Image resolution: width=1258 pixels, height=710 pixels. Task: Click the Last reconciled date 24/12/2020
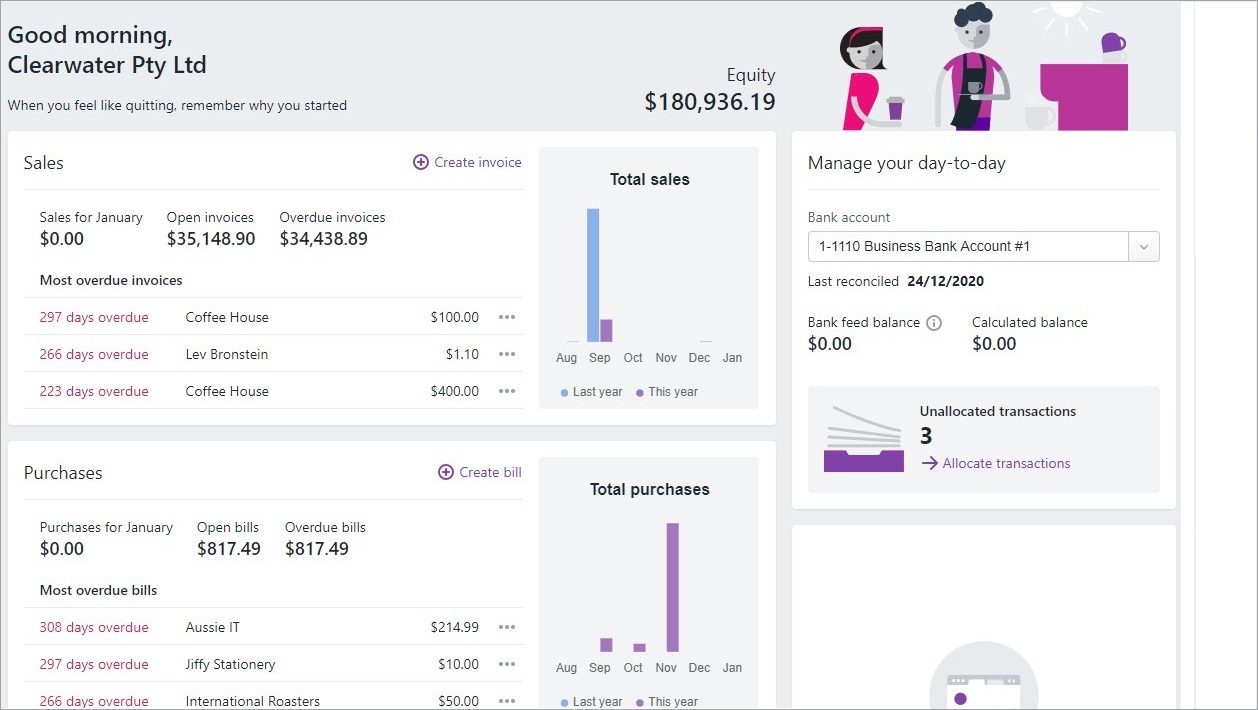pos(946,282)
